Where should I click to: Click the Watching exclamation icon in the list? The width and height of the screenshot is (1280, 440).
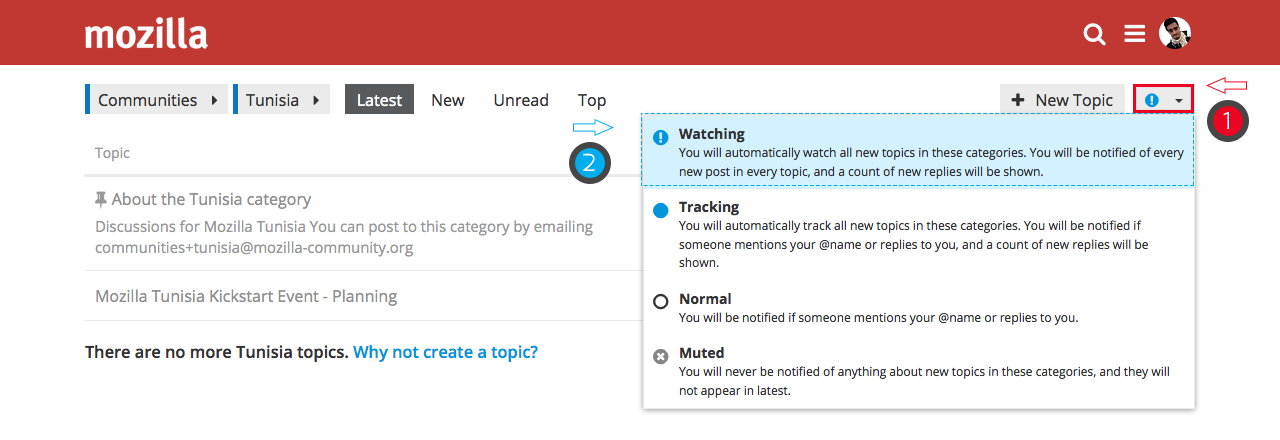660,138
